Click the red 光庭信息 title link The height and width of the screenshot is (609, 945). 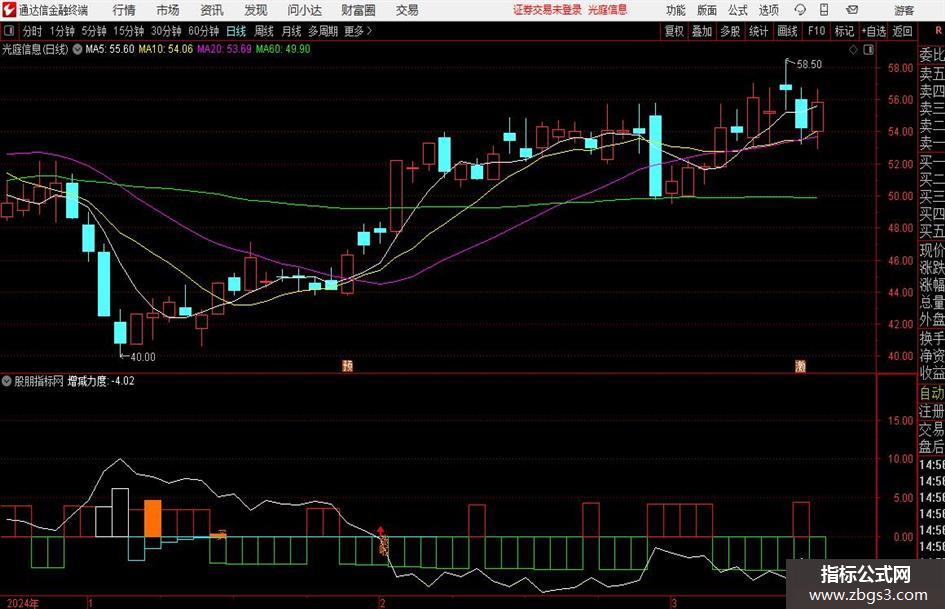(608, 10)
